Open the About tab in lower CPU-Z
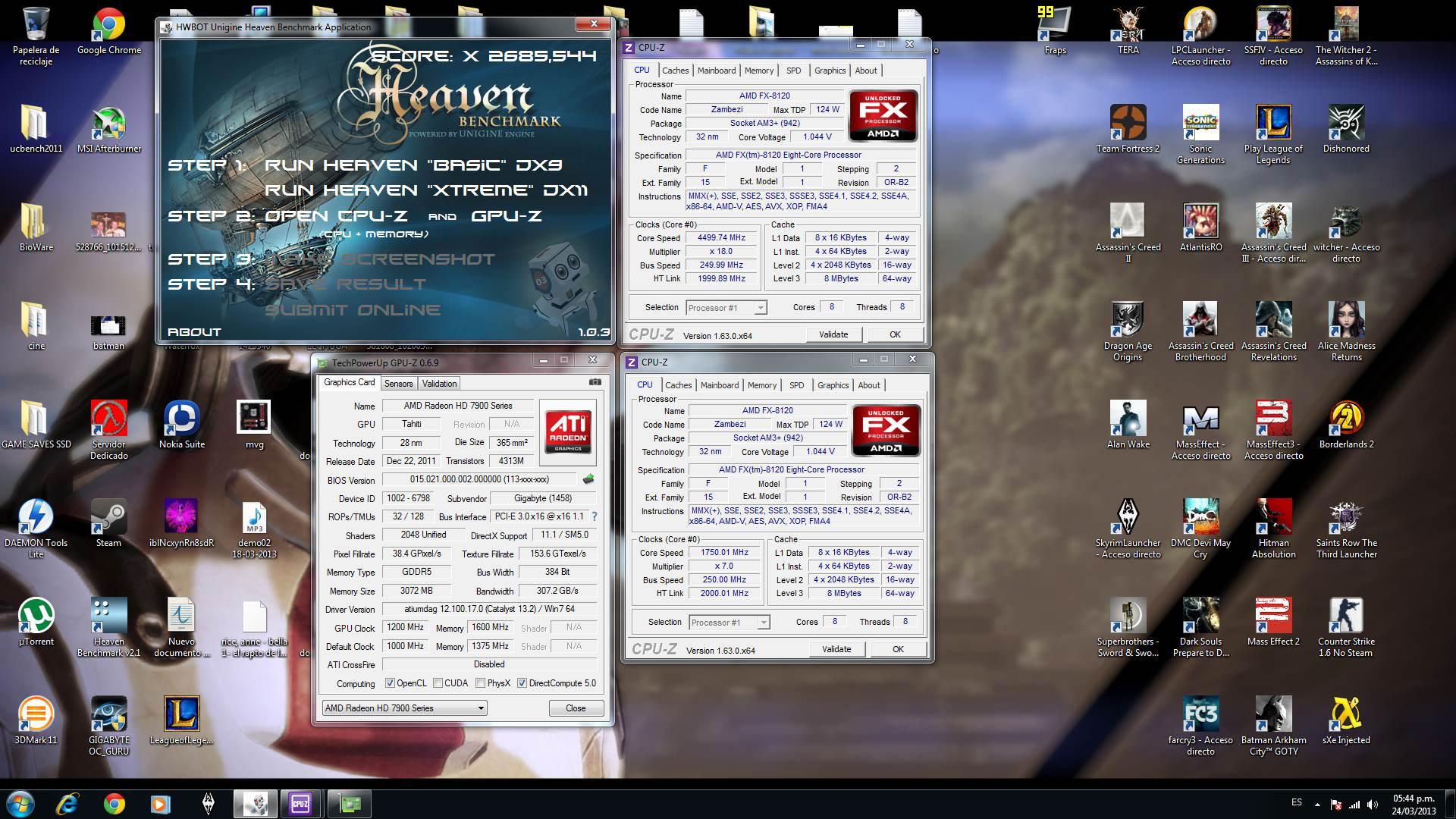Image resolution: width=1456 pixels, height=819 pixels. click(869, 385)
